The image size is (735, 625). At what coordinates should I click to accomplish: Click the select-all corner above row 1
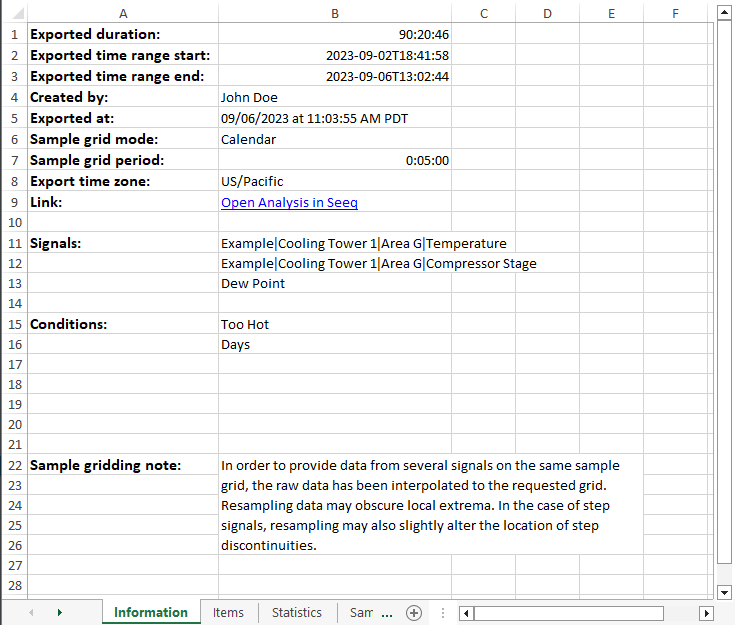click(x=13, y=13)
